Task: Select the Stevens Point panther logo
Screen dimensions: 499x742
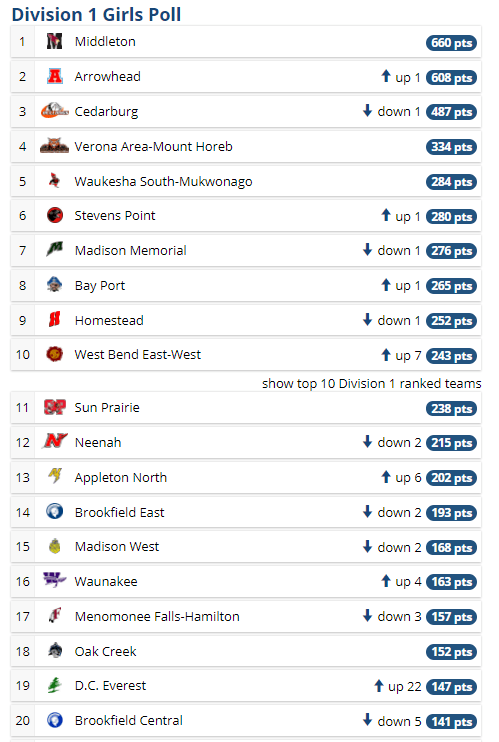Action: (55, 215)
